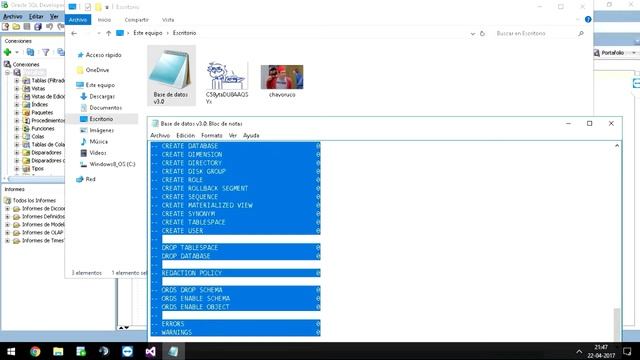Select OneDrive in navigation pane
This screenshot has width=640, height=360.
97,70
